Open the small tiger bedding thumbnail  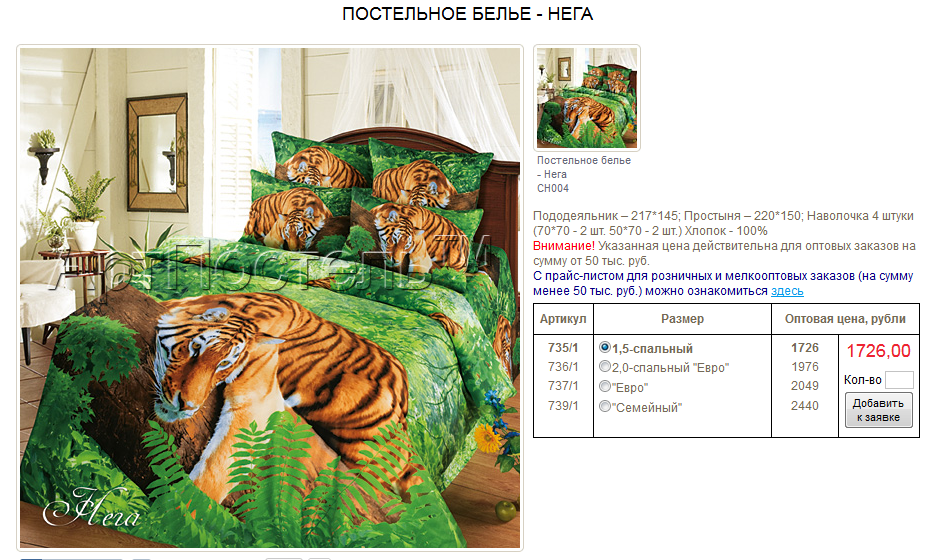(x=587, y=98)
